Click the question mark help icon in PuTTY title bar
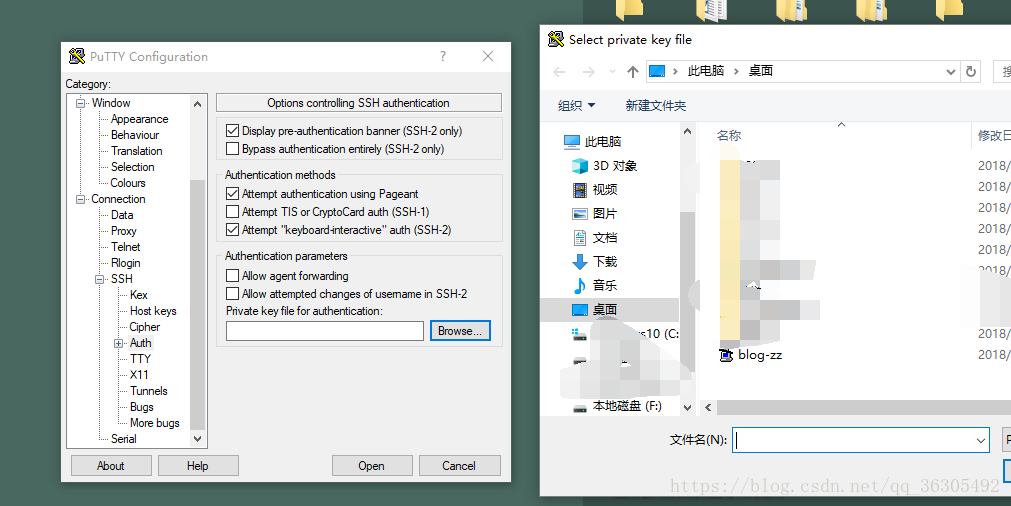This screenshot has height=506, width=1011. pyautogui.click(x=443, y=56)
